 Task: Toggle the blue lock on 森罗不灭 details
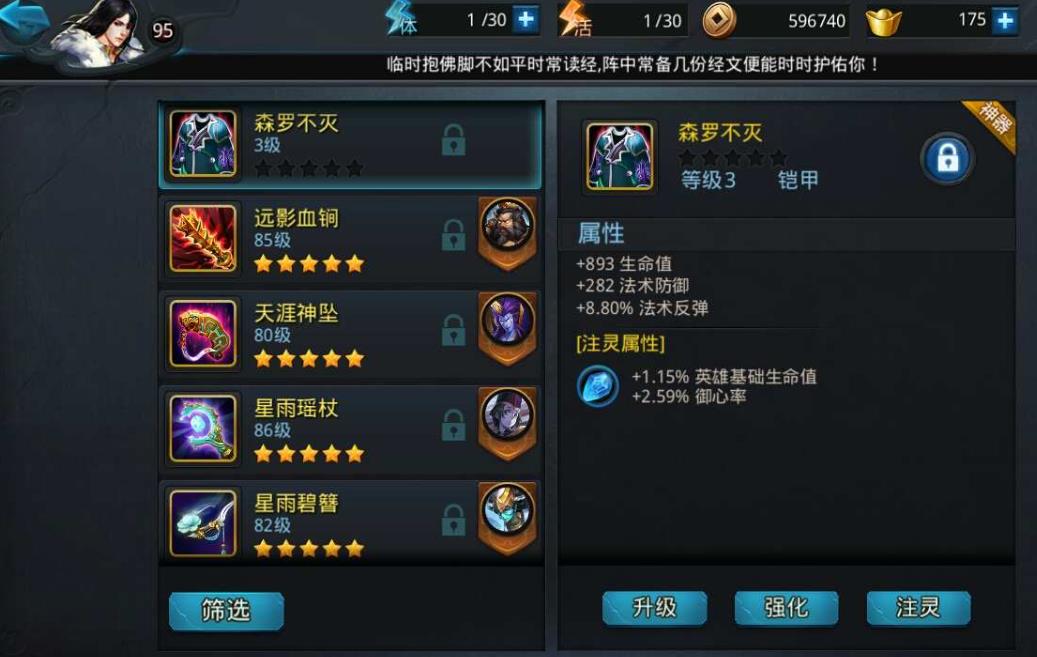947,159
